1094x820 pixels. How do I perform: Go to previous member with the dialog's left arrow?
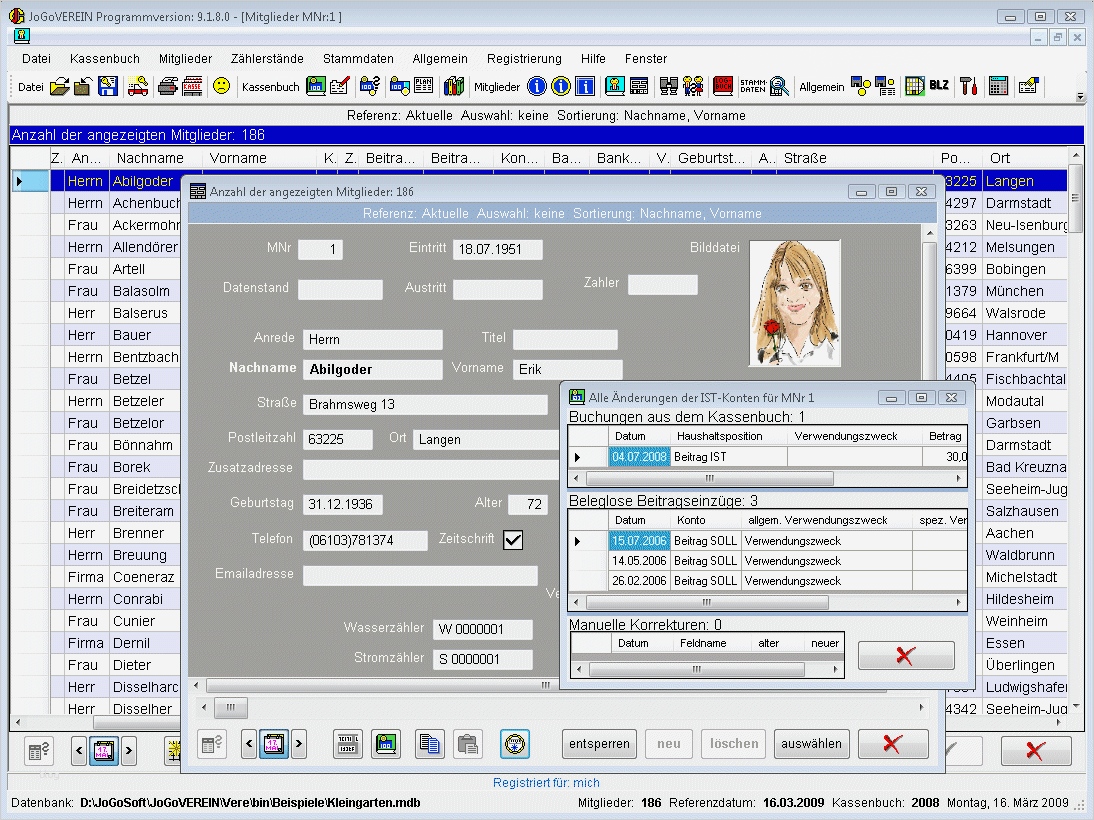[x=250, y=744]
